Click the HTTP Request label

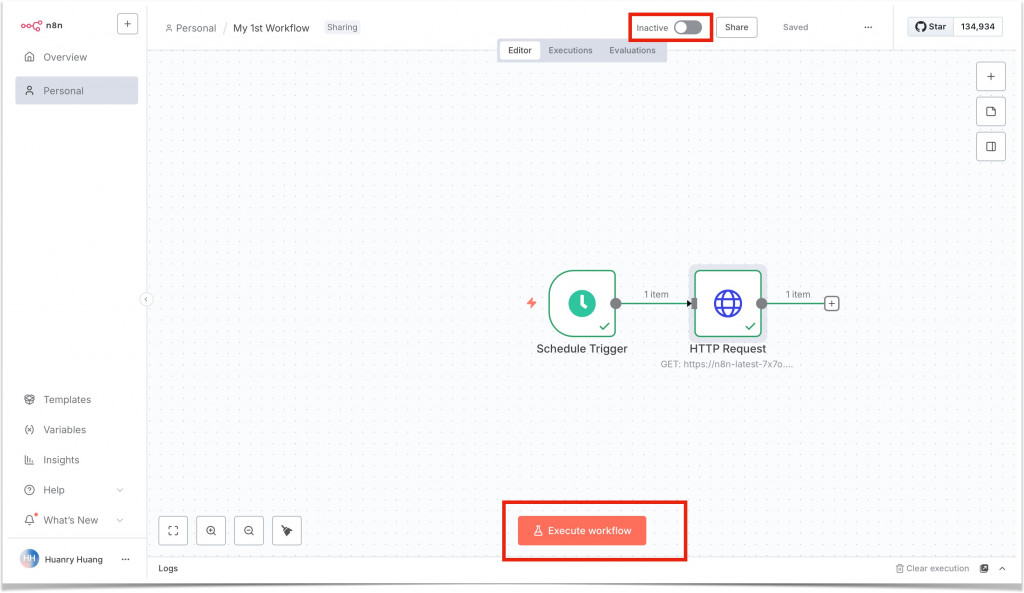click(x=728, y=349)
